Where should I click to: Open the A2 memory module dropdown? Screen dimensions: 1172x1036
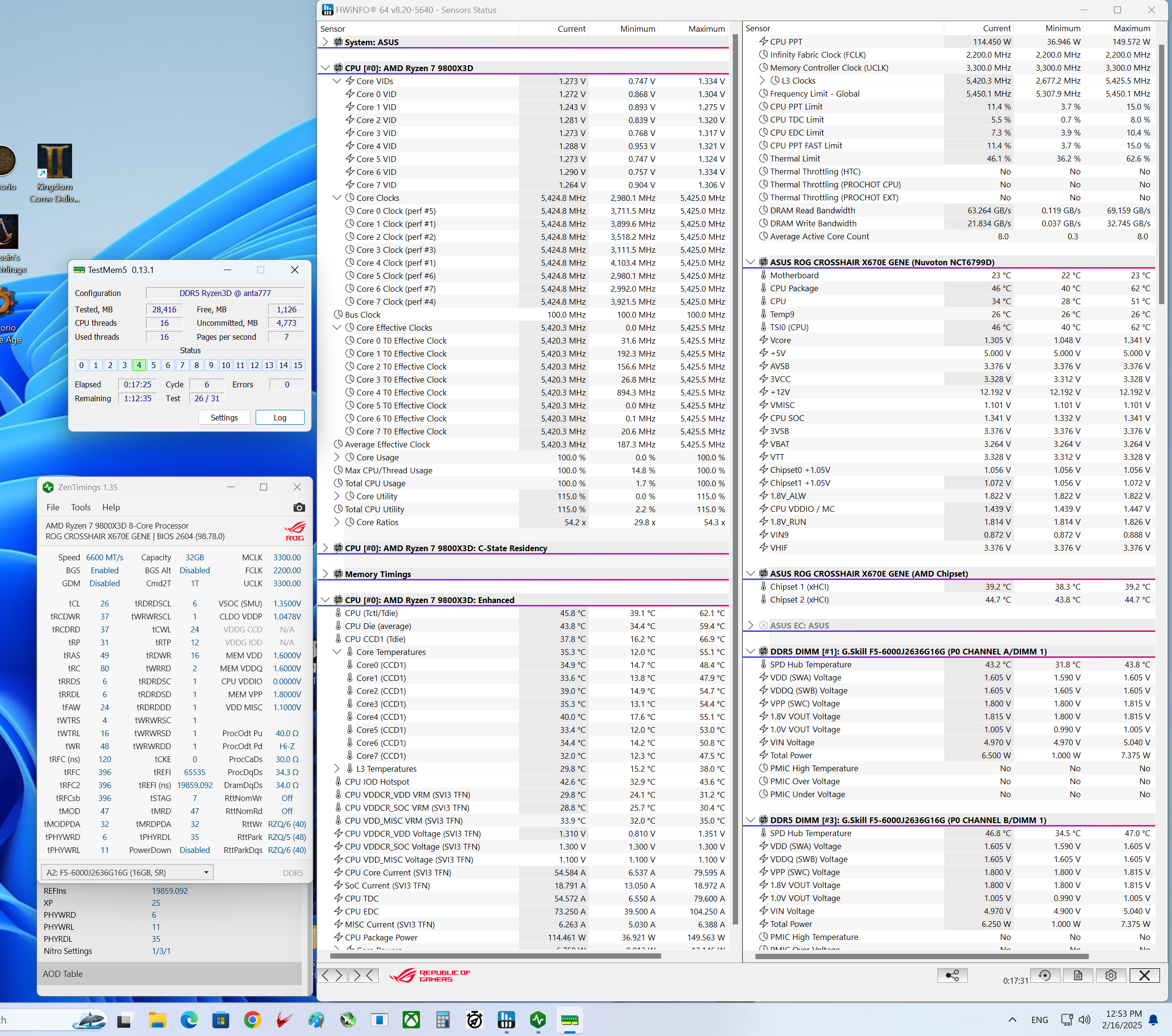(127, 873)
